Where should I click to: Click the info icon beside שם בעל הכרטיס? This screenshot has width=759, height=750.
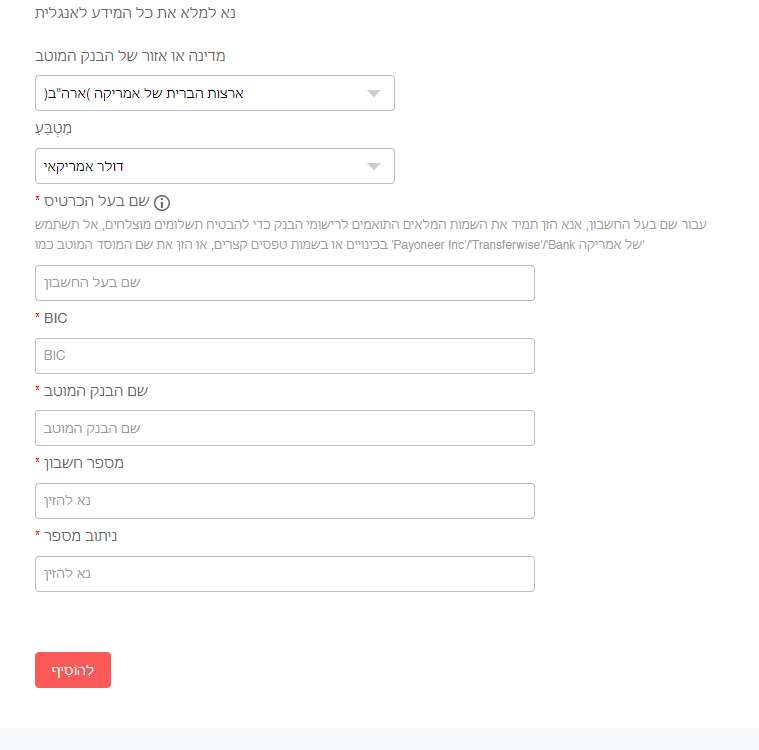pyautogui.click(x=162, y=202)
